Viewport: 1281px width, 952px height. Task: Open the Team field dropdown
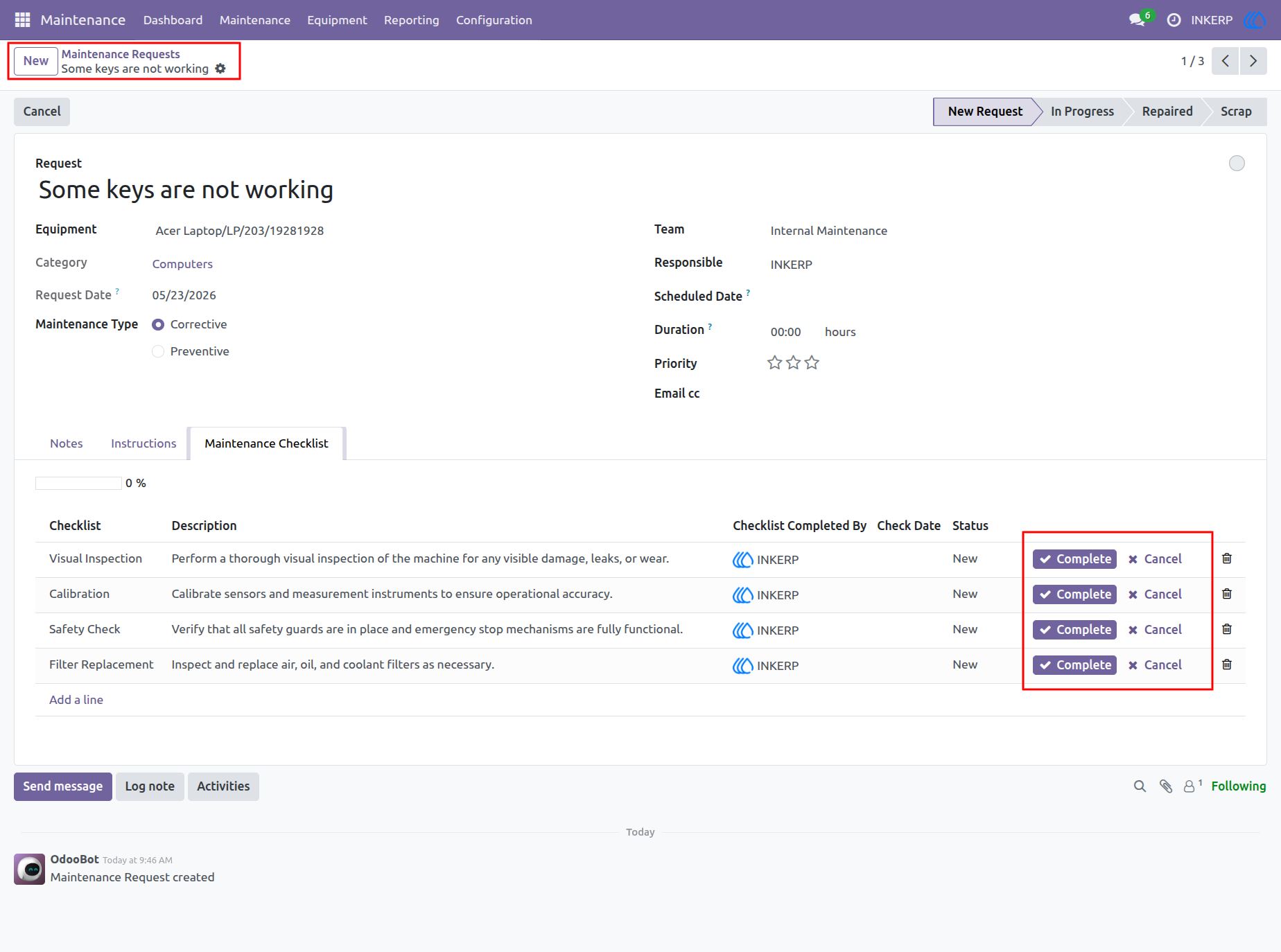pyautogui.click(x=1007, y=231)
